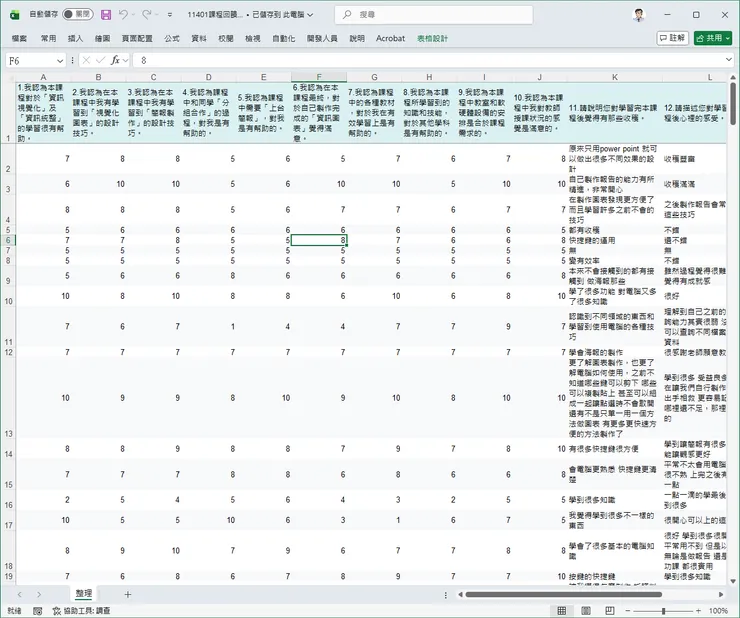The height and width of the screenshot is (618, 740).
Task: Open the user account profile picture
Action: click(640, 15)
